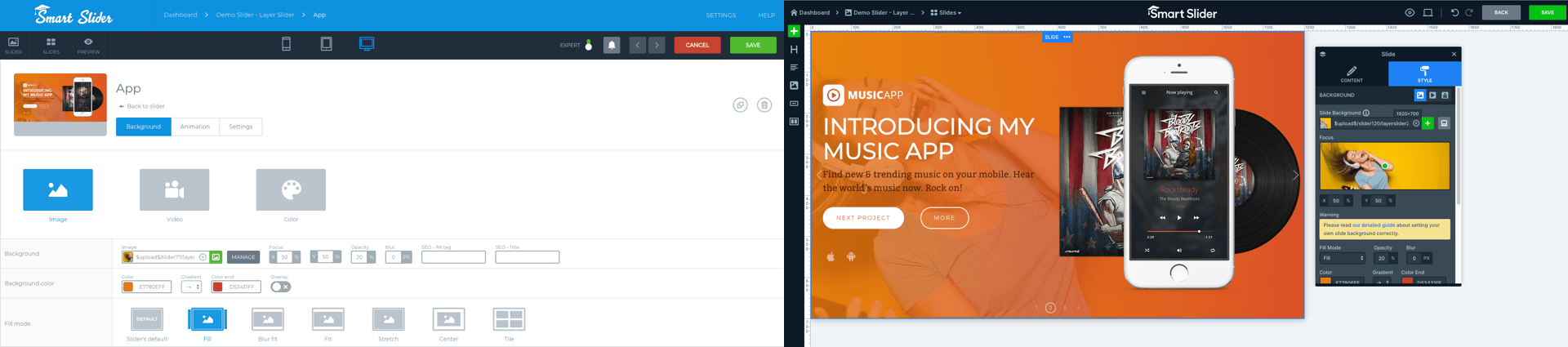Viewport: 1568px width, 347px height.
Task: Add a layer with green plus button
Action: (794, 31)
